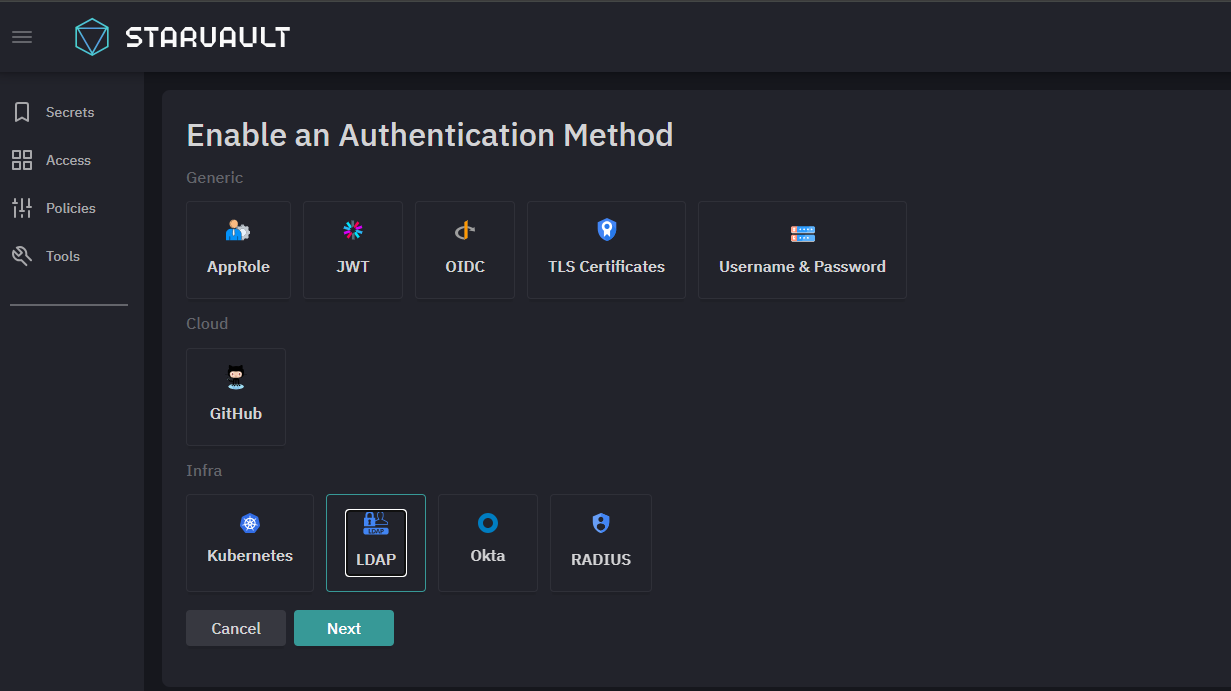Click the AppRole user gear icon
1231x691 pixels.
click(x=238, y=231)
